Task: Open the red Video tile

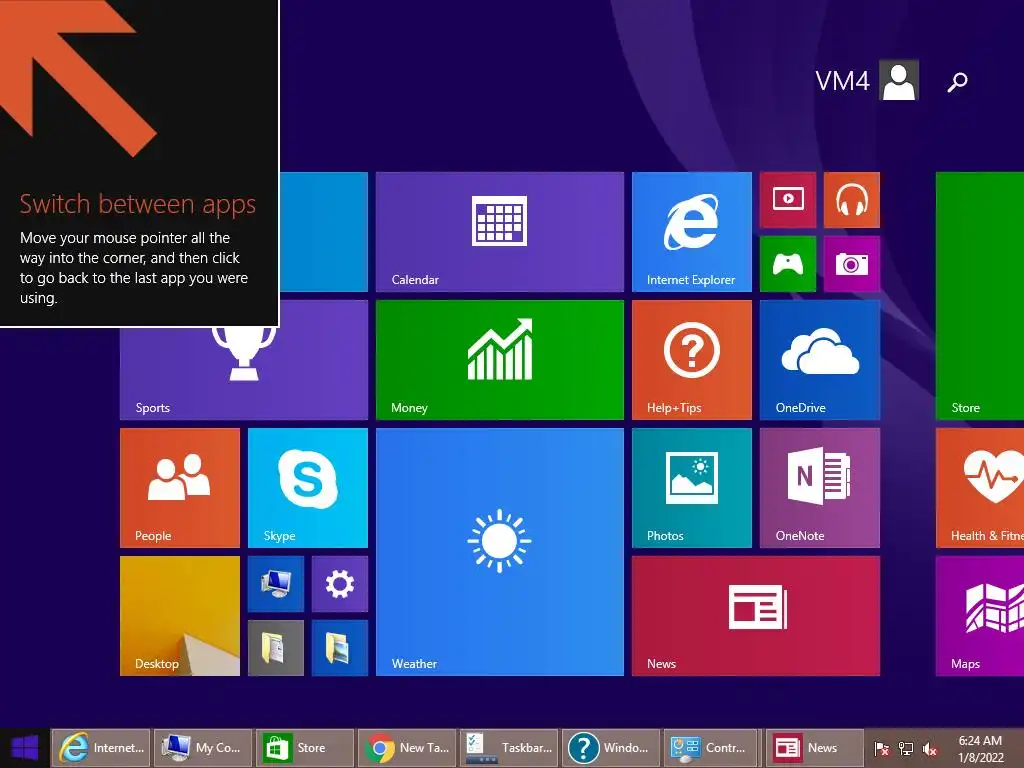Action: click(x=788, y=200)
